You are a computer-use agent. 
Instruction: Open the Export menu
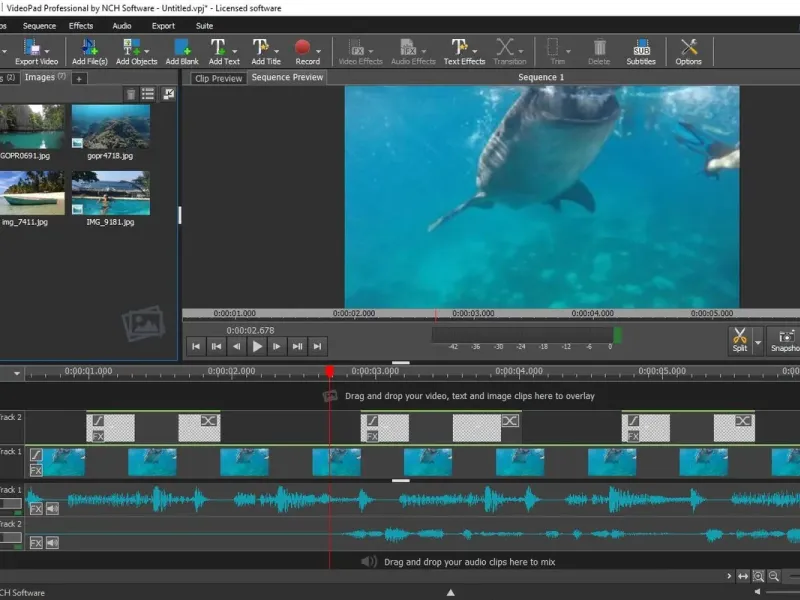(x=163, y=26)
